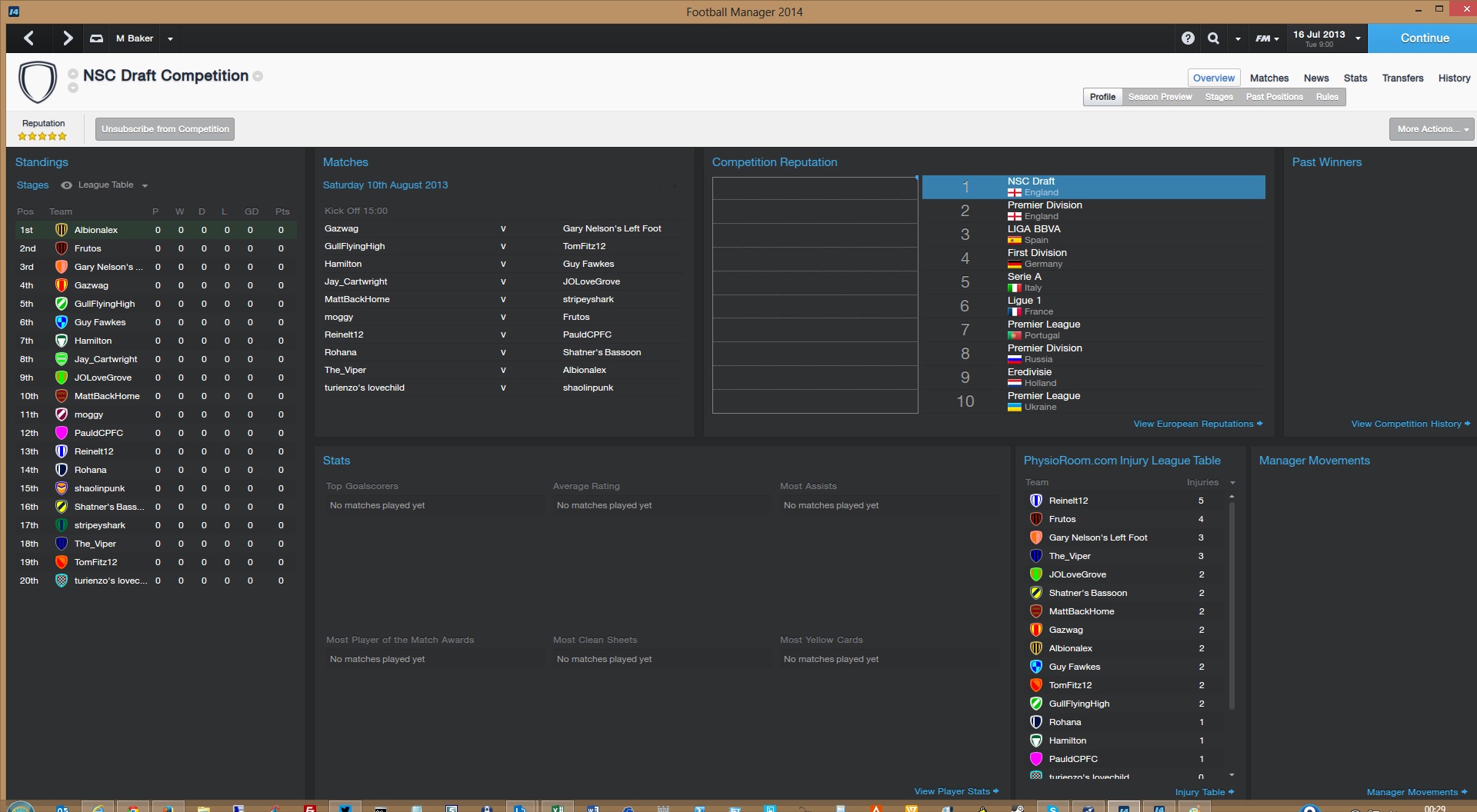Open View Player Stats link
1477x812 pixels.
coord(956,791)
